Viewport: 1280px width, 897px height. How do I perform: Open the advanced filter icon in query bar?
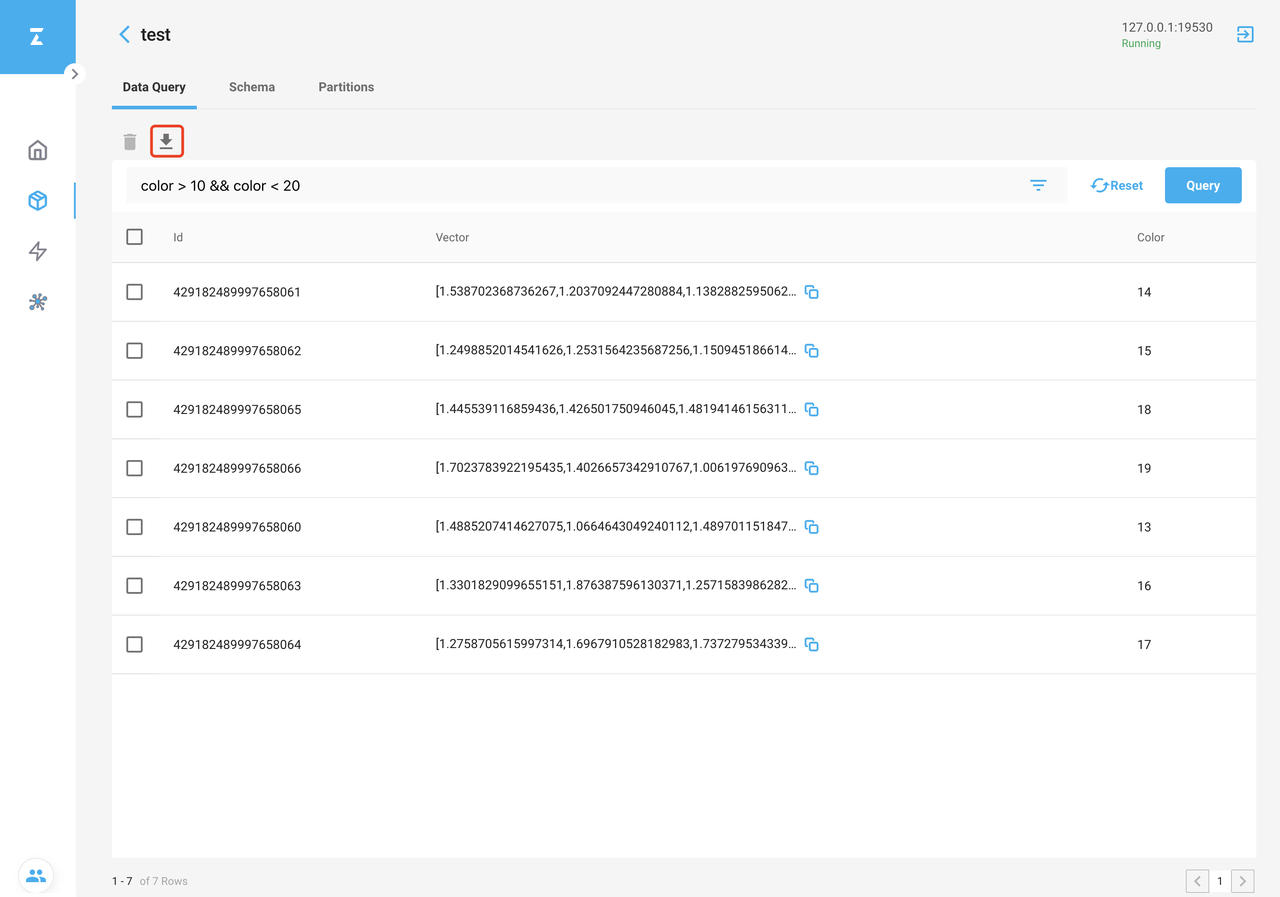pyautogui.click(x=1038, y=186)
